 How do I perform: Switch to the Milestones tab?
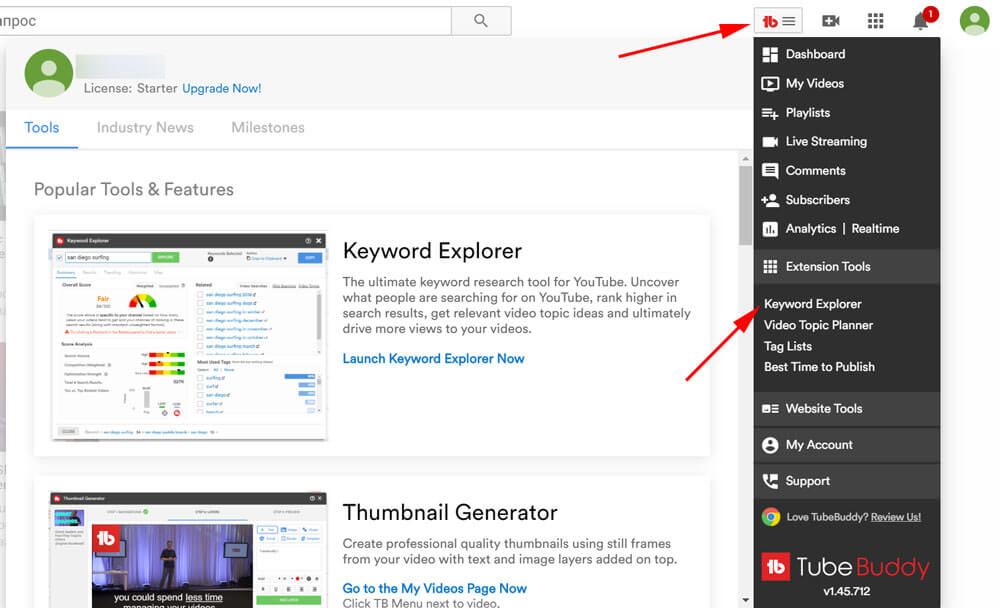click(x=268, y=127)
